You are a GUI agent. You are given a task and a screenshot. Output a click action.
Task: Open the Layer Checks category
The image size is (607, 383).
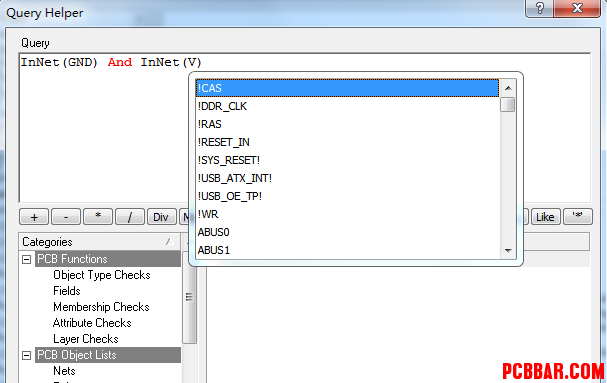tap(86, 339)
